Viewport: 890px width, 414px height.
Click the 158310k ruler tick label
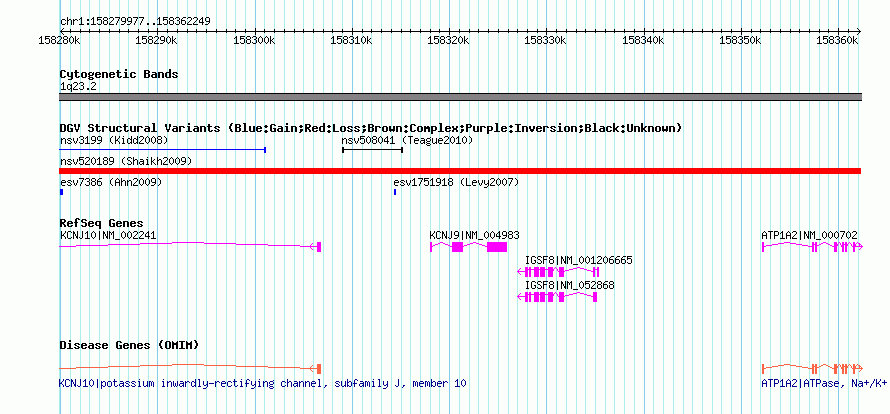pos(351,40)
